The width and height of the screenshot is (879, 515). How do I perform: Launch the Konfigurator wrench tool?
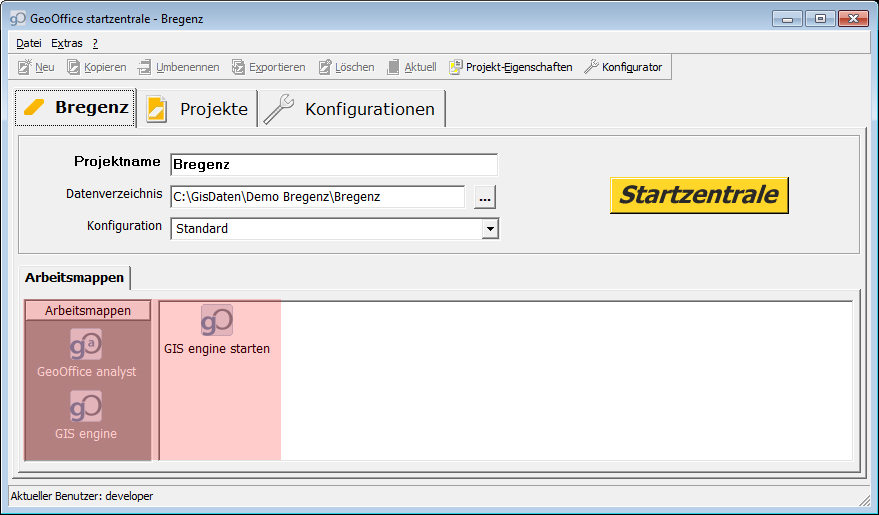(x=623, y=67)
